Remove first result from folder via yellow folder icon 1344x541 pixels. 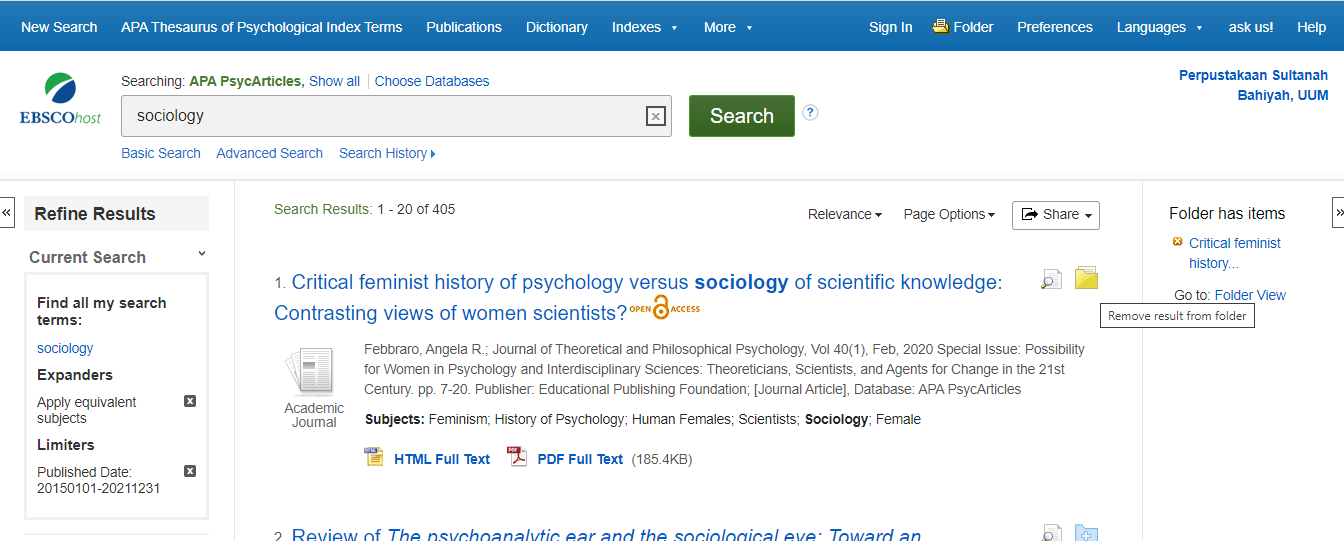pyautogui.click(x=1086, y=278)
